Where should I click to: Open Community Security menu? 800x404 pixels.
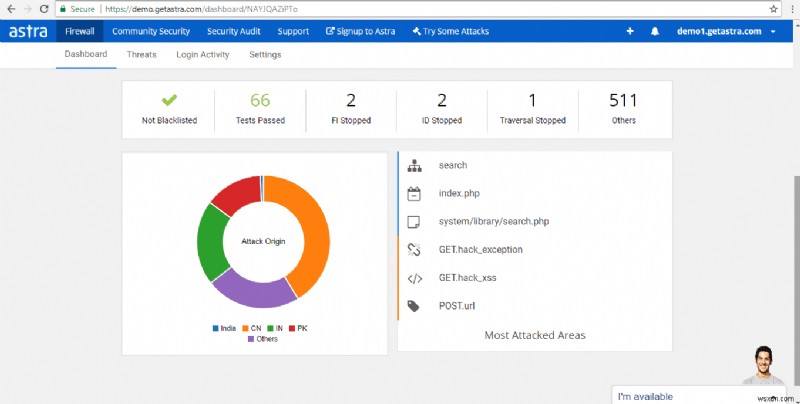tap(151, 31)
